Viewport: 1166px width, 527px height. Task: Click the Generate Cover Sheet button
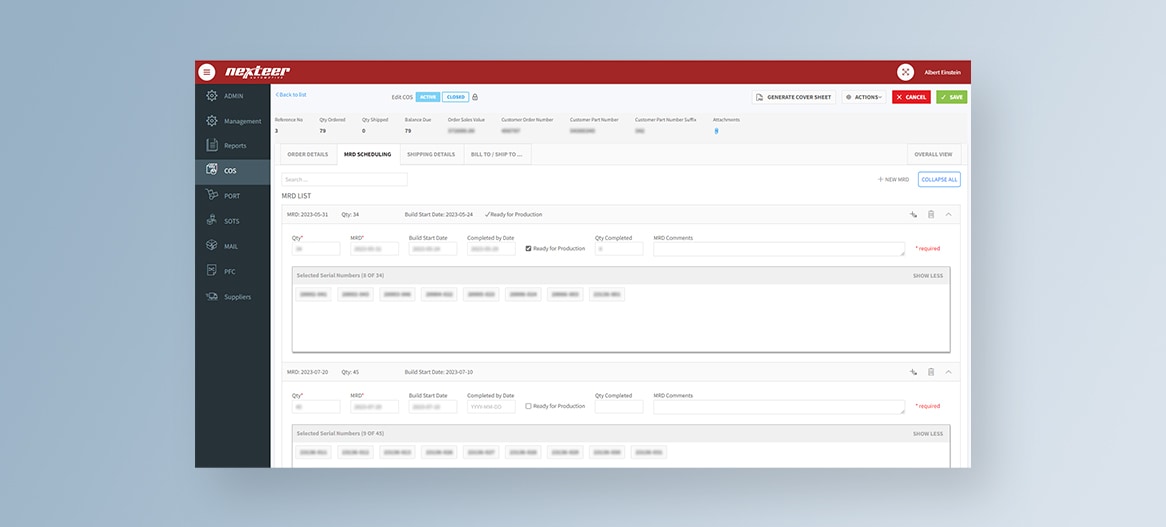794,97
